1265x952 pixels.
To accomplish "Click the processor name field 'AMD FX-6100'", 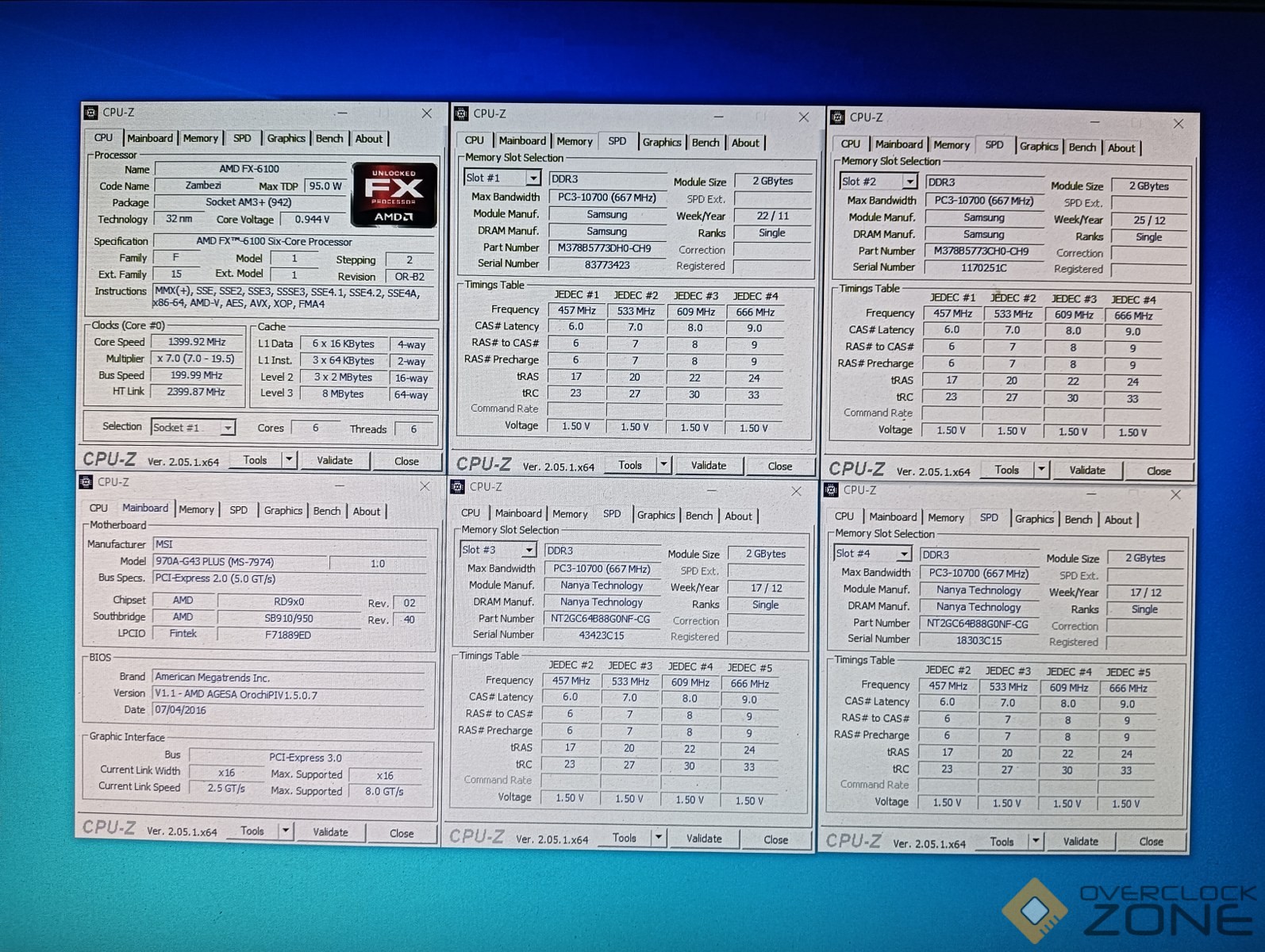I will [x=250, y=168].
